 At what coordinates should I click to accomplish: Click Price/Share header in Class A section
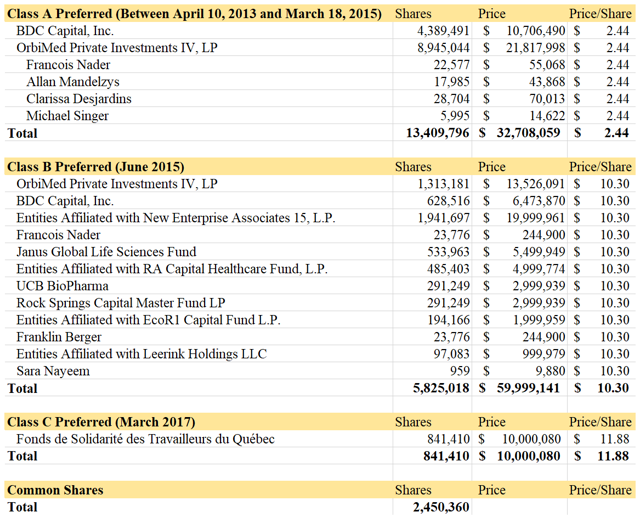click(x=600, y=13)
